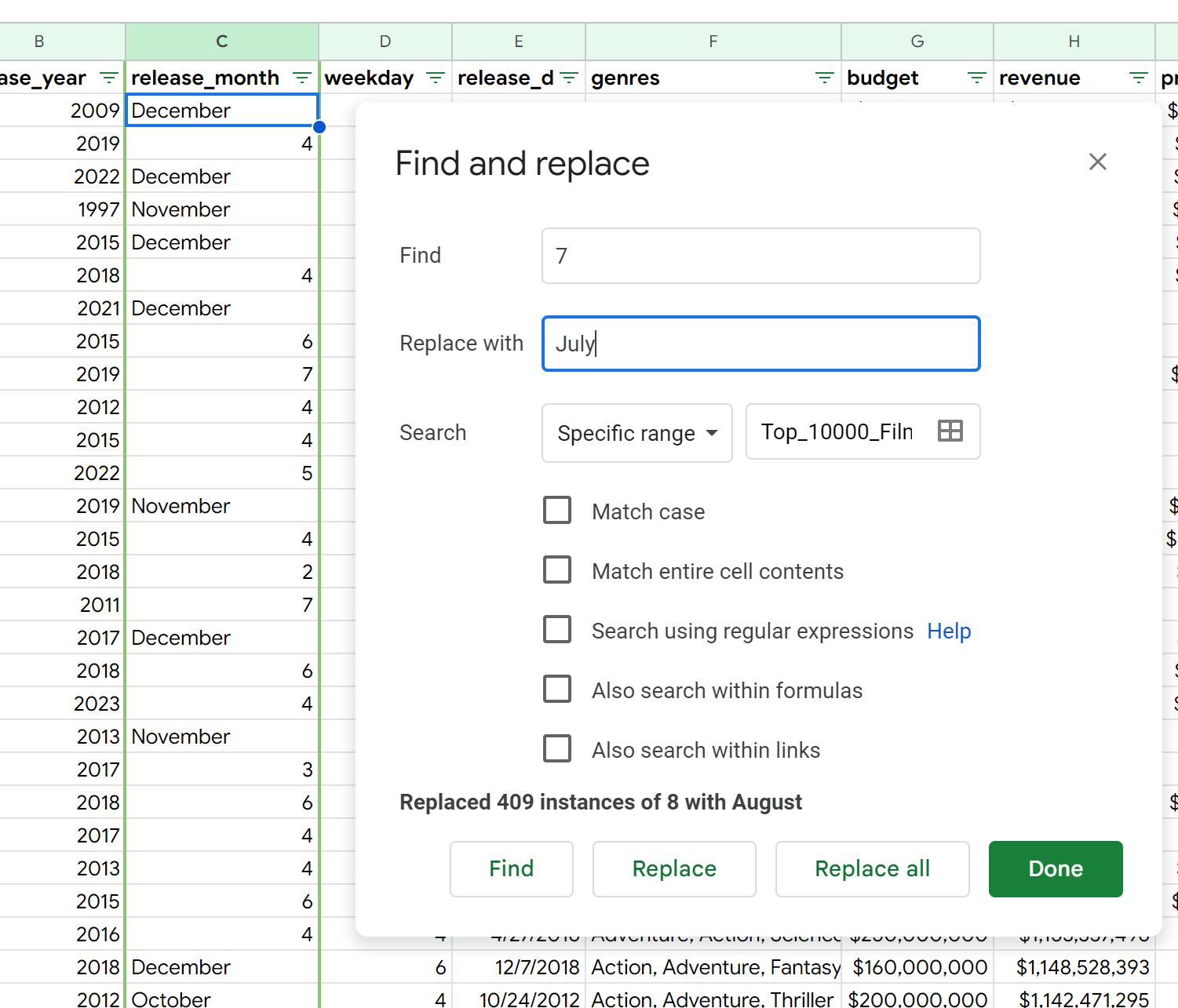The image size is (1178, 1008).
Task: Select column D header
Action: 385,42
